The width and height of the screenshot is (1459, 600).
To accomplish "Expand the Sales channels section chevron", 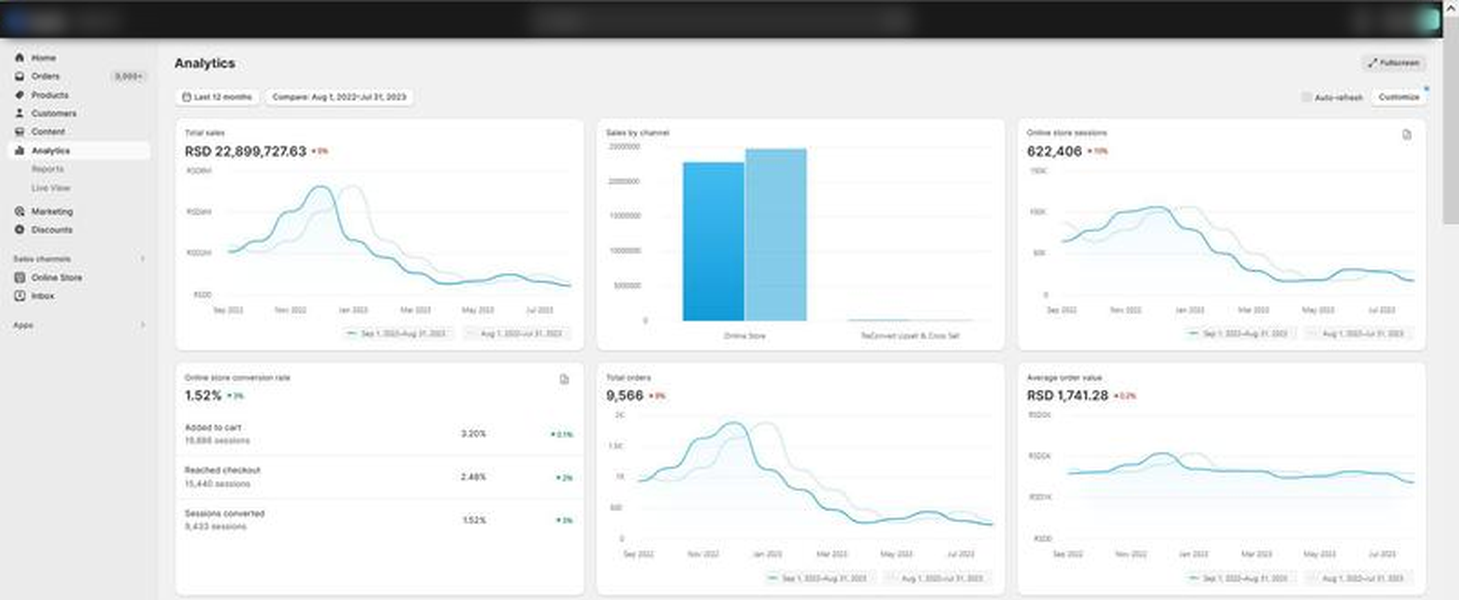I will (x=142, y=259).
